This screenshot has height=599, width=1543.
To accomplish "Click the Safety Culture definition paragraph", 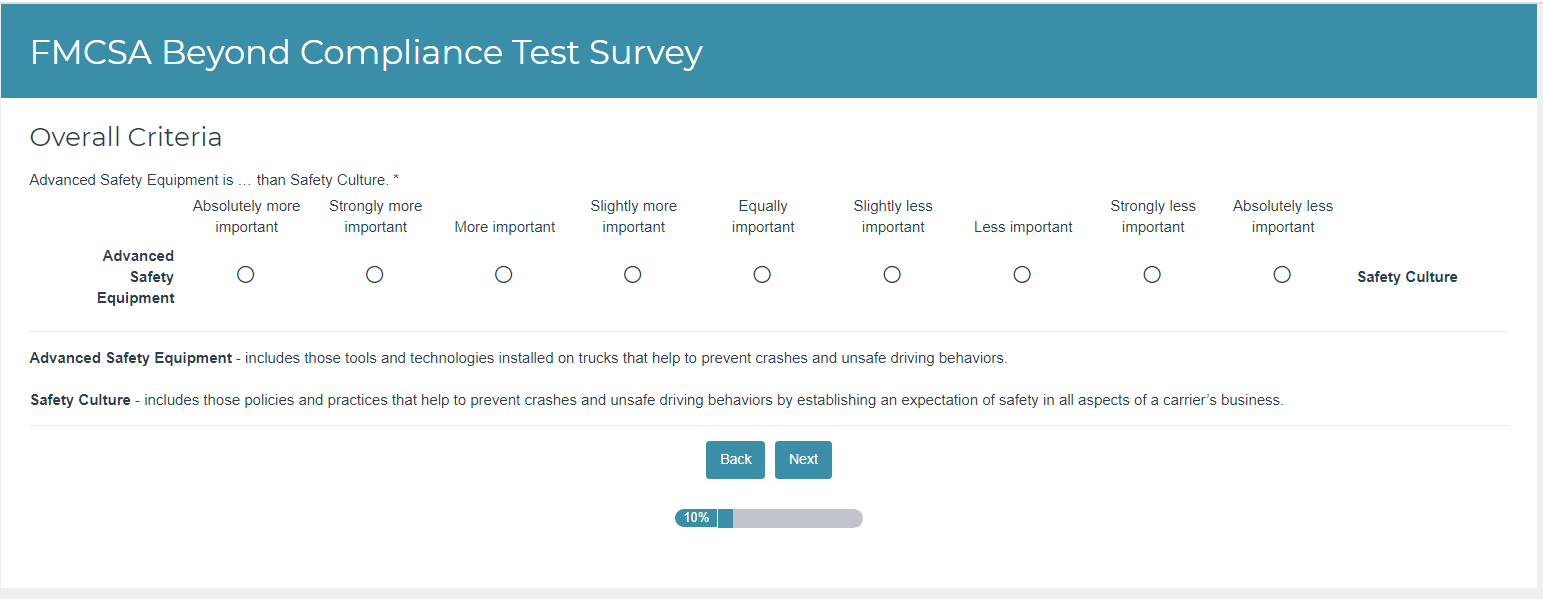I will coord(656,400).
